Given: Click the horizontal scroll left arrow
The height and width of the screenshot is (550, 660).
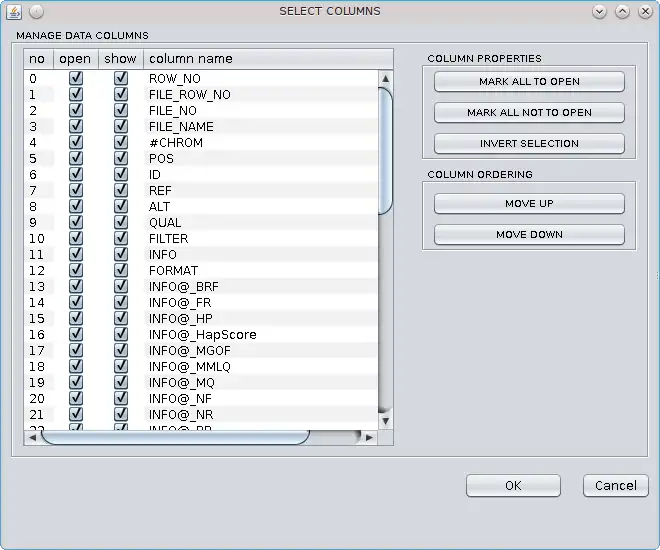Looking at the screenshot, I should click(32, 438).
